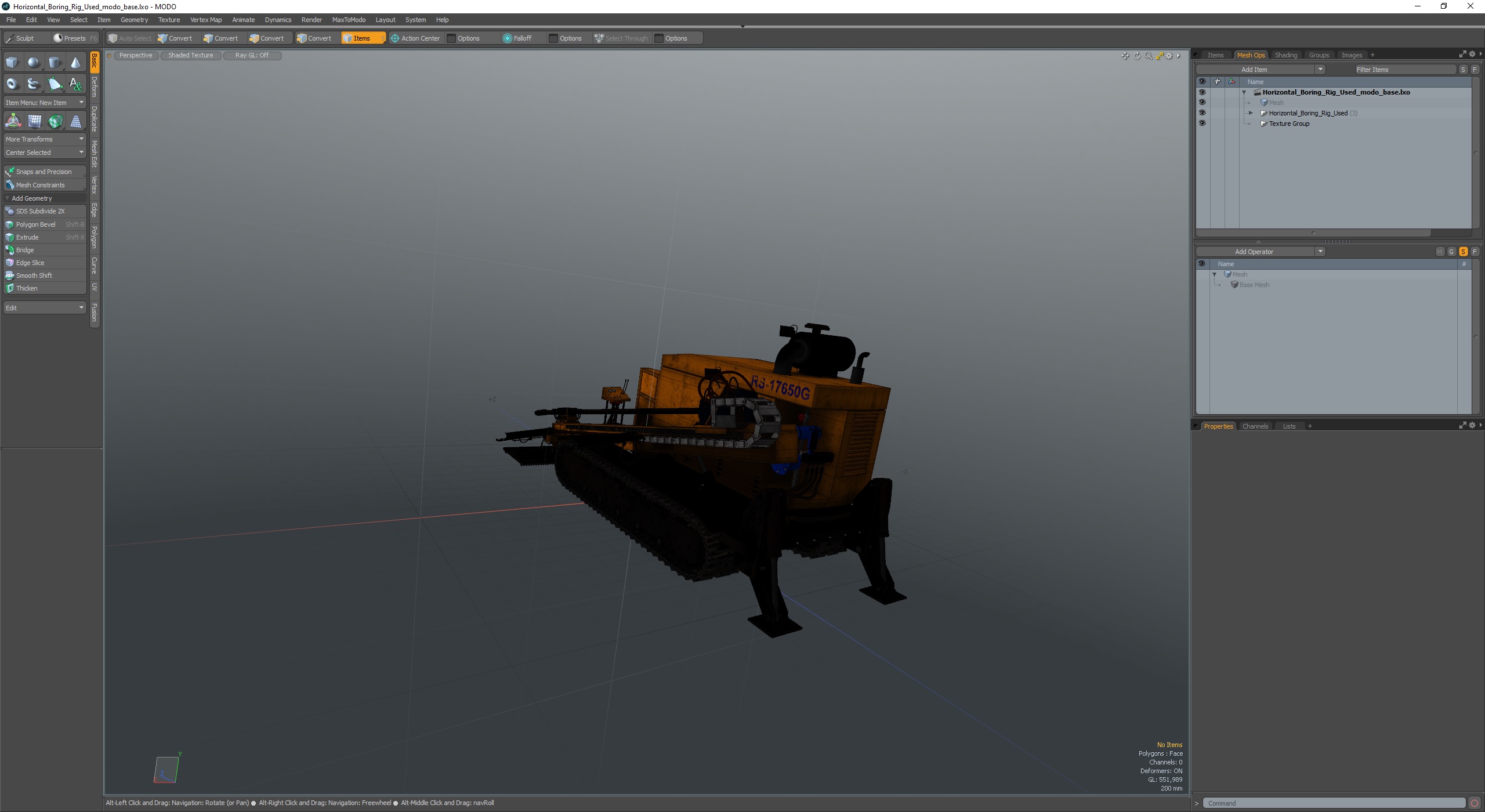Screen dimensions: 1485x812
Task: Open the Center Selected dropdown
Action: click(x=45, y=153)
